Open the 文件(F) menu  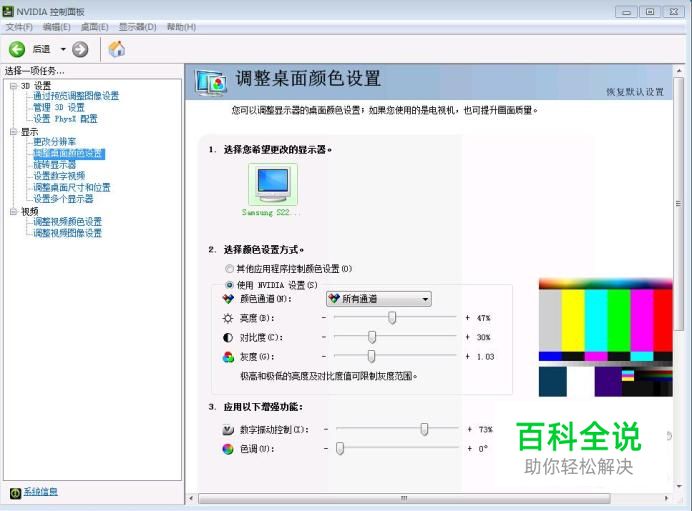pyautogui.click(x=19, y=27)
